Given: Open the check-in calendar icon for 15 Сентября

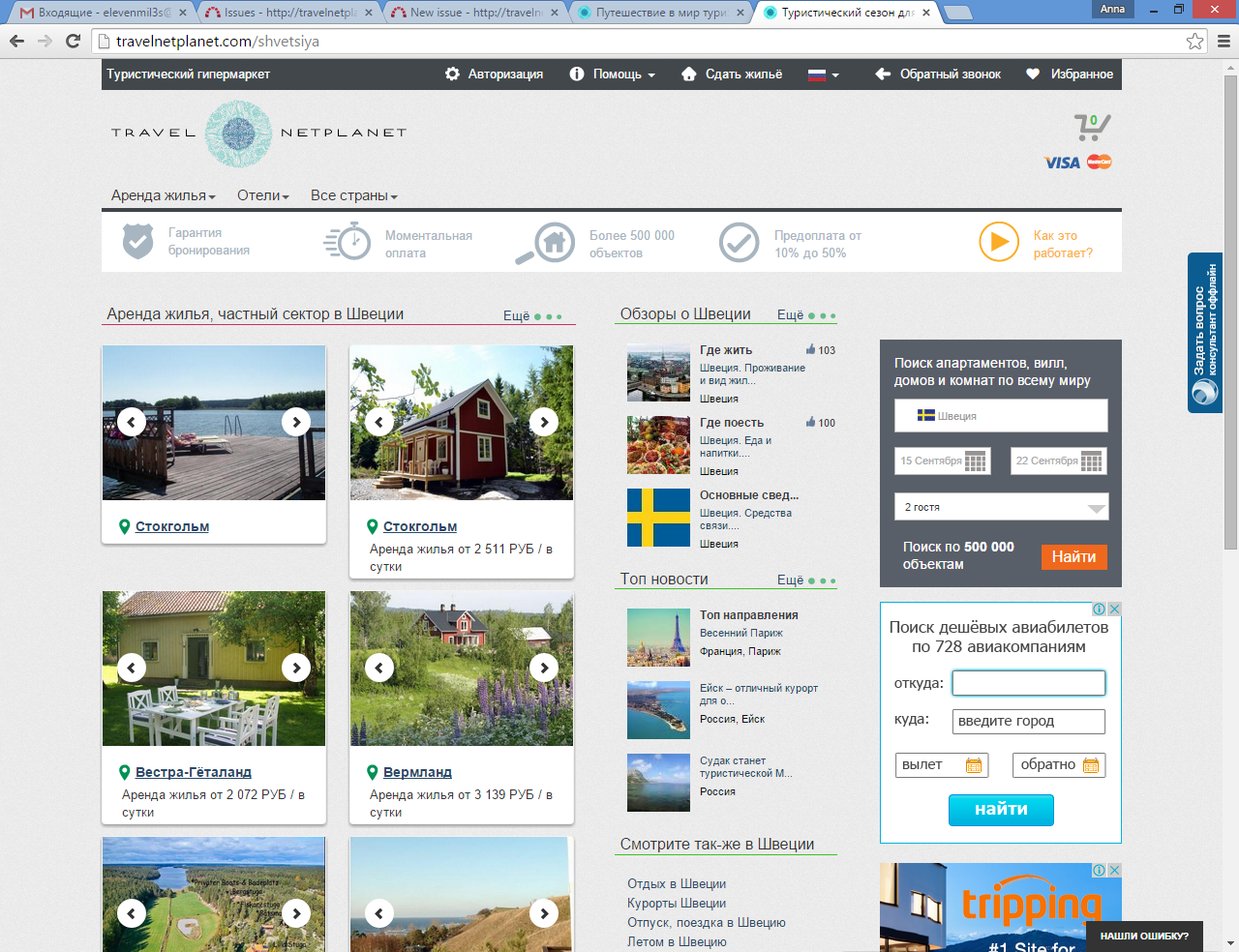Looking at the screenshot, I should click(x=975, y=461).
